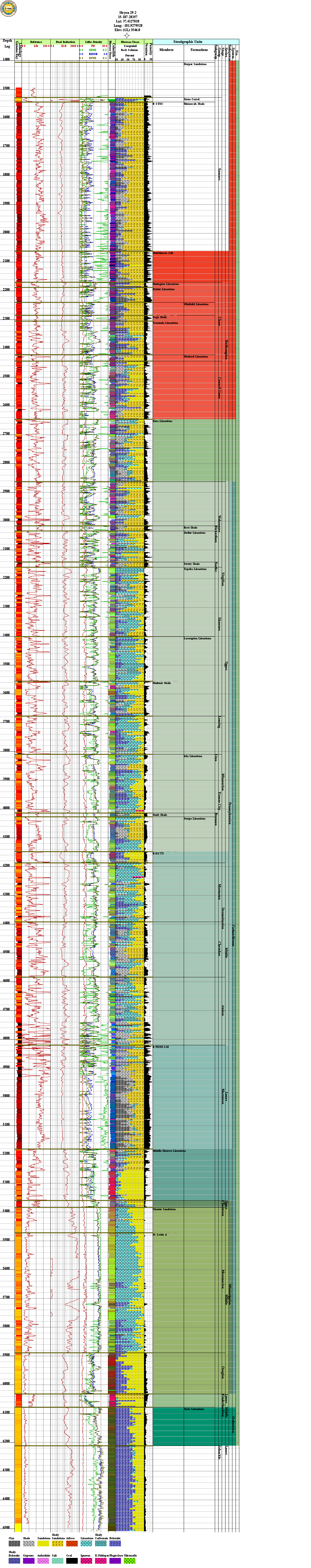Screen dimensions: 311x1568
Task: Click the 6500 depth marker
Action: click(x=7, y=1527)
